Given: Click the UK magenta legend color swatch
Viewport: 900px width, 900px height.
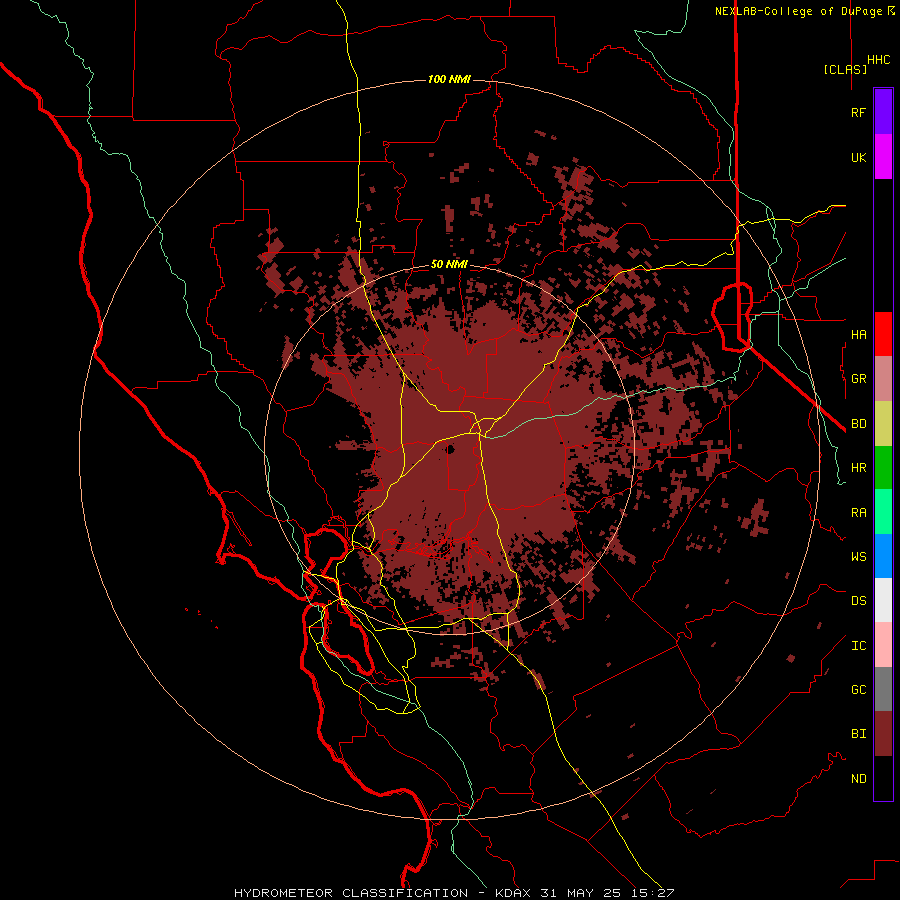Looking at the screenshot, I should pos(883,157).
